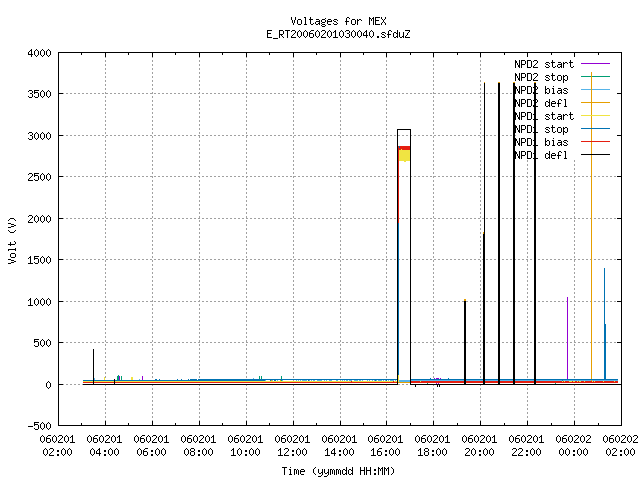640x480 pixels.
Task: Click the green NPD2 stop legend line
Action: coord(595,77)
